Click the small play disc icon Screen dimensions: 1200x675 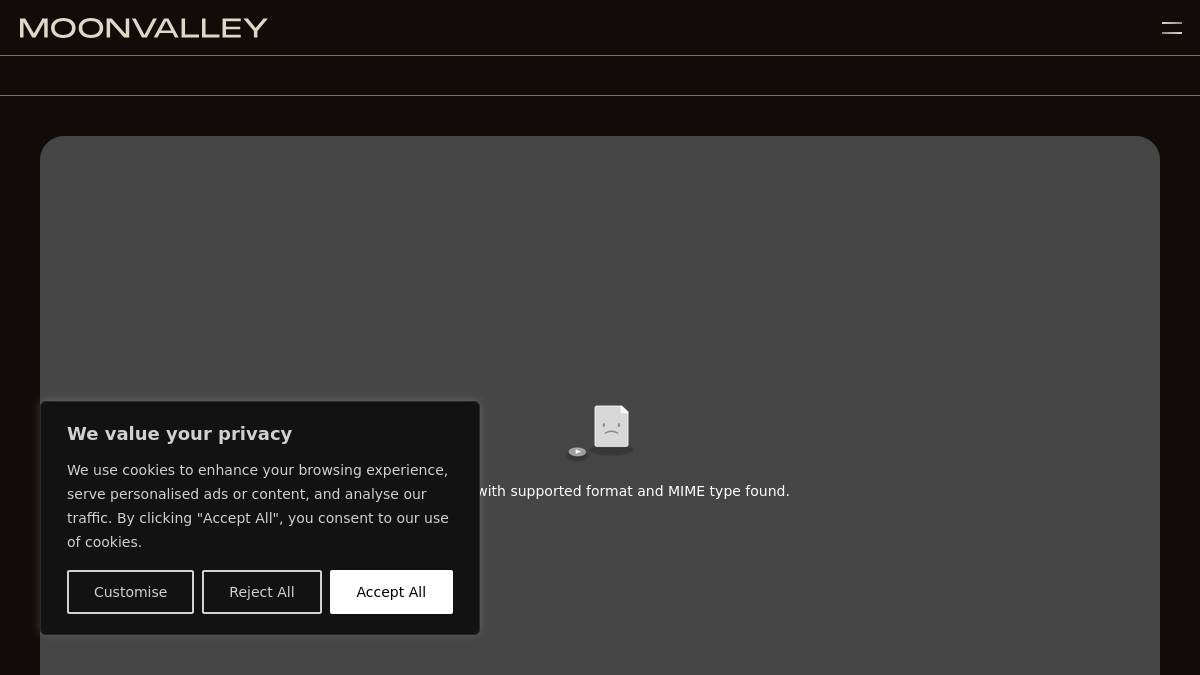pyautogui.click(x=577, y=452)
